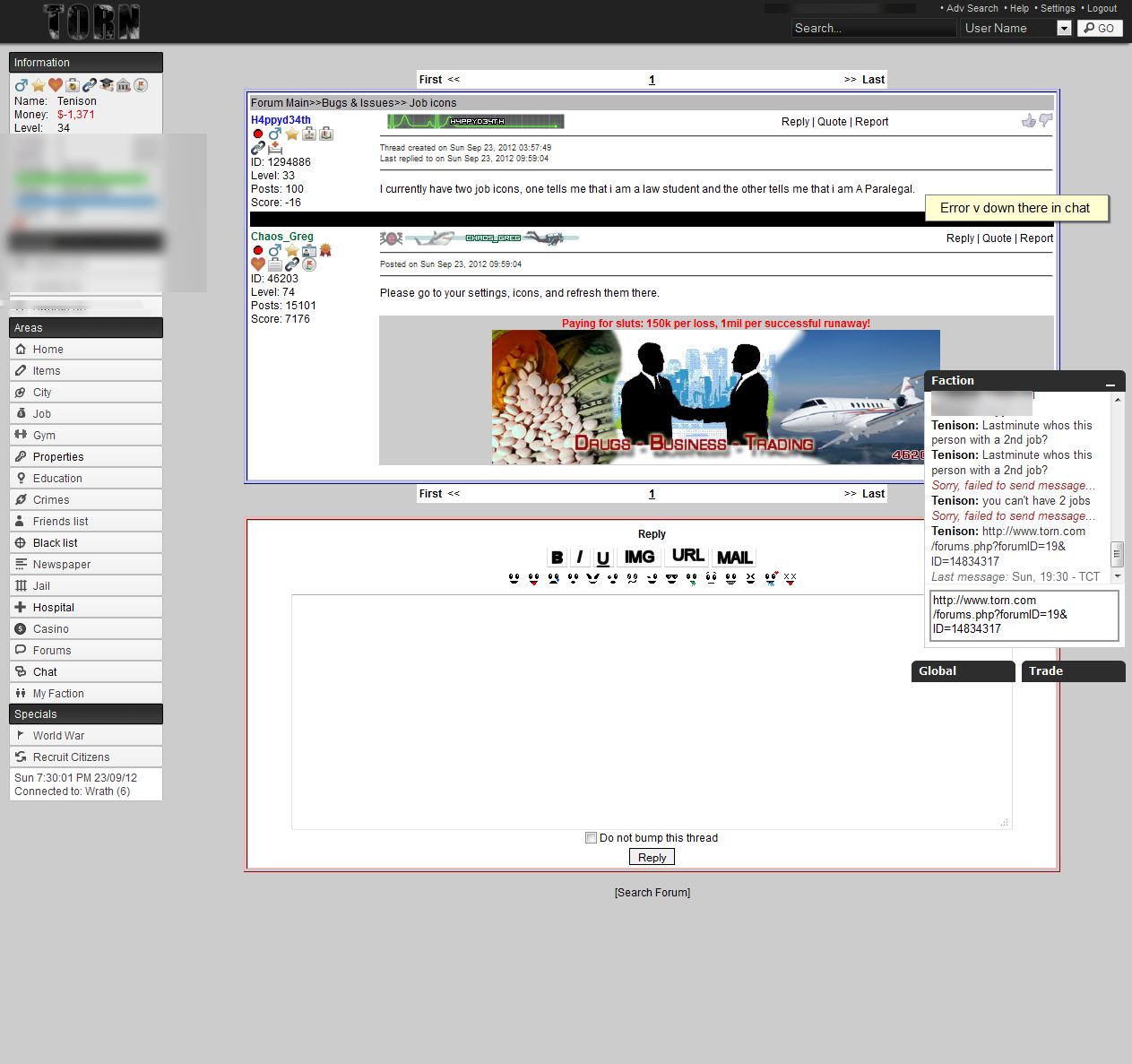Minimize the Faction chat box
The width and height of the screenshot is (1132, 1064).
(x=1110, y=382)
